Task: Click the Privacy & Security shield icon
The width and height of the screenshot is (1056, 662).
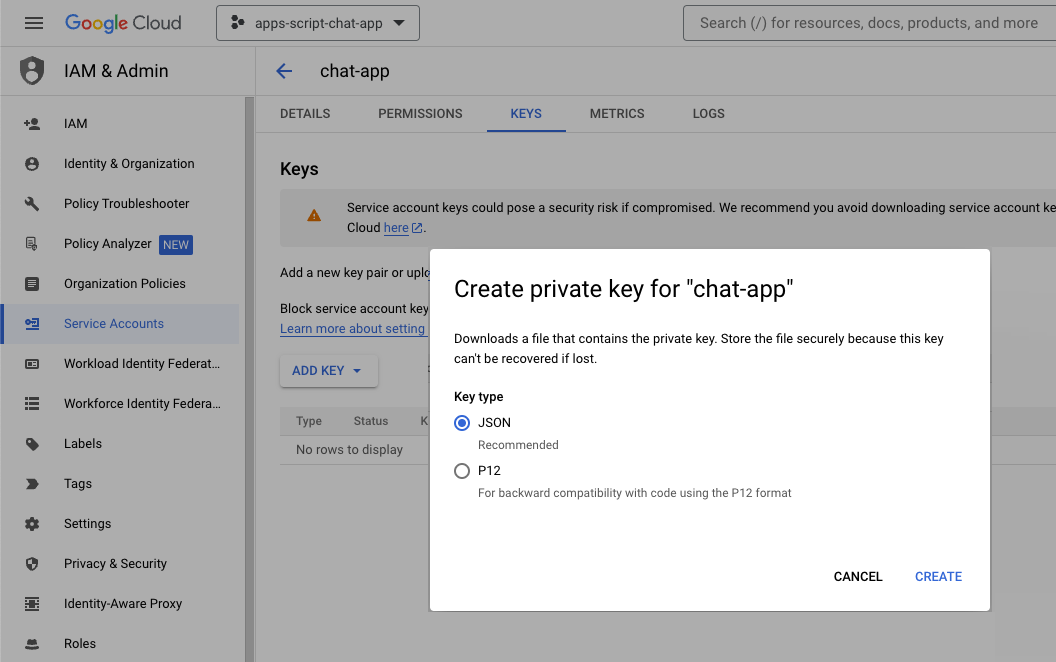Action: (x=32, y=564)
